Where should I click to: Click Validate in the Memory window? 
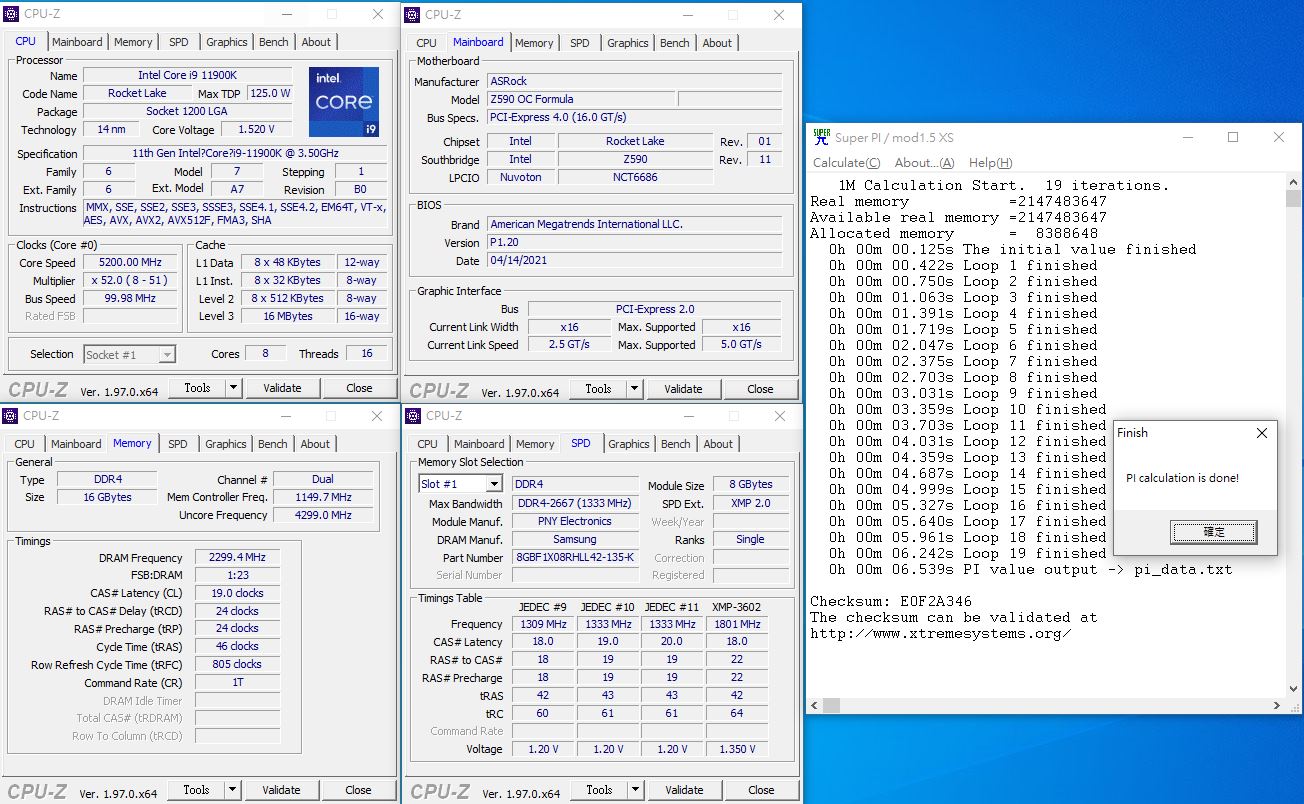pyautogui.click(x=281, y=790)
